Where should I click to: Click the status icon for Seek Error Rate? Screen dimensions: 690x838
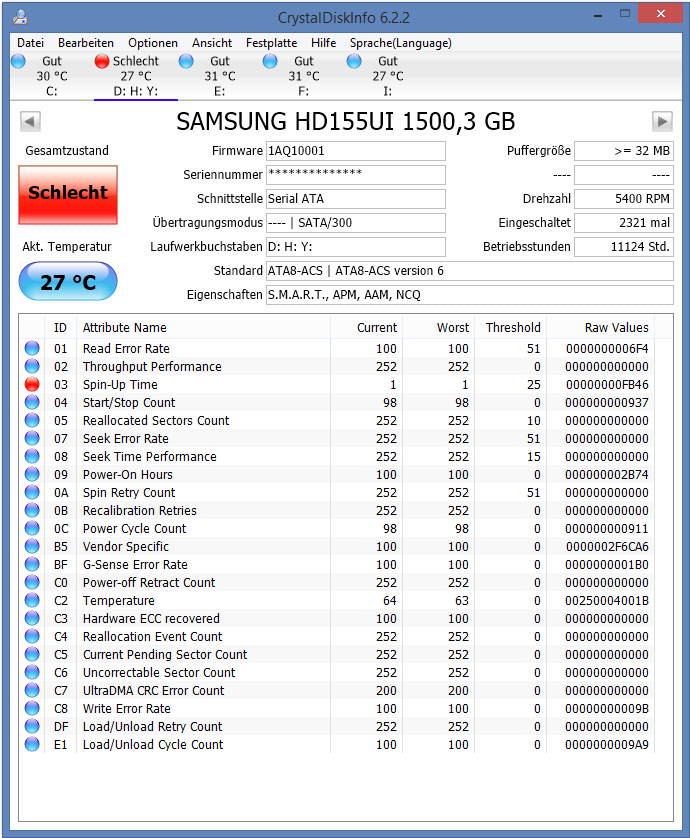pos(32,438)
